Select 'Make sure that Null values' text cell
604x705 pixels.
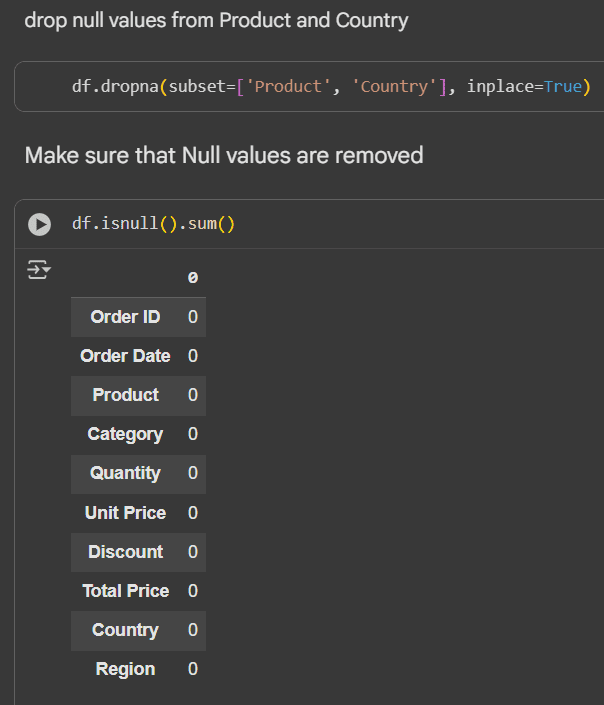point(224,156)
